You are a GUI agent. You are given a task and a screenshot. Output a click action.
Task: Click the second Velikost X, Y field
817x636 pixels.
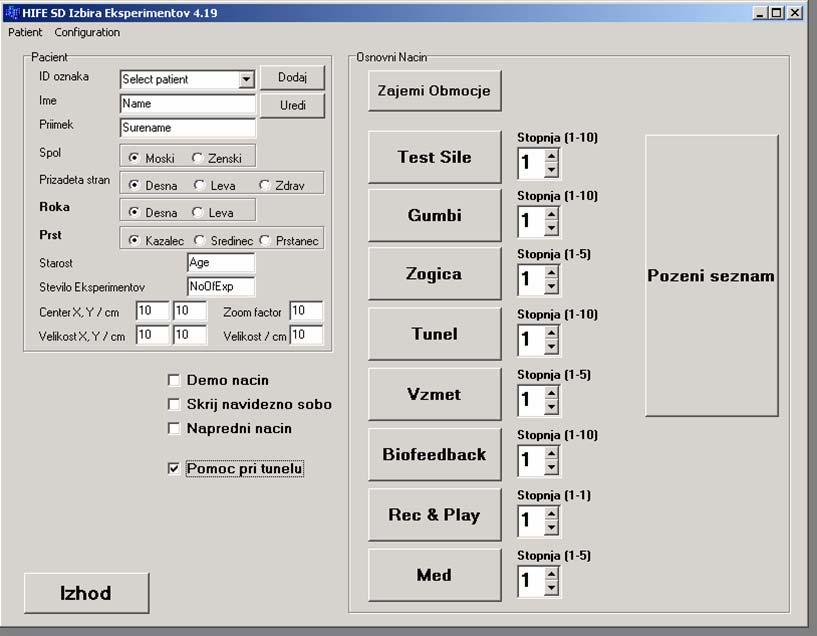point(190,335)
